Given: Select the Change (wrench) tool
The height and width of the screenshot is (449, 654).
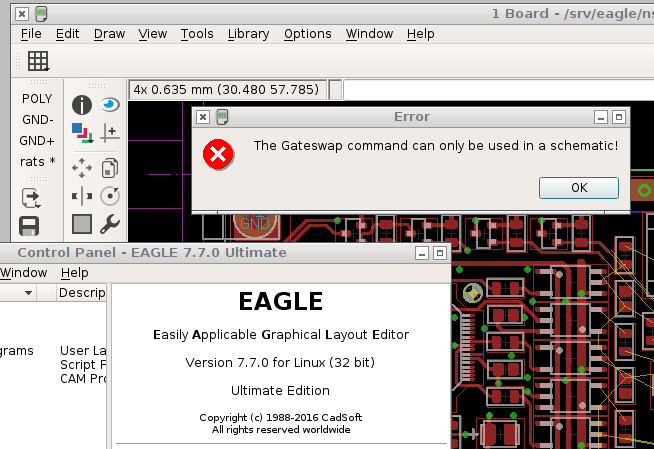Looking at the screenshot, I should click(x=110, y=224).
